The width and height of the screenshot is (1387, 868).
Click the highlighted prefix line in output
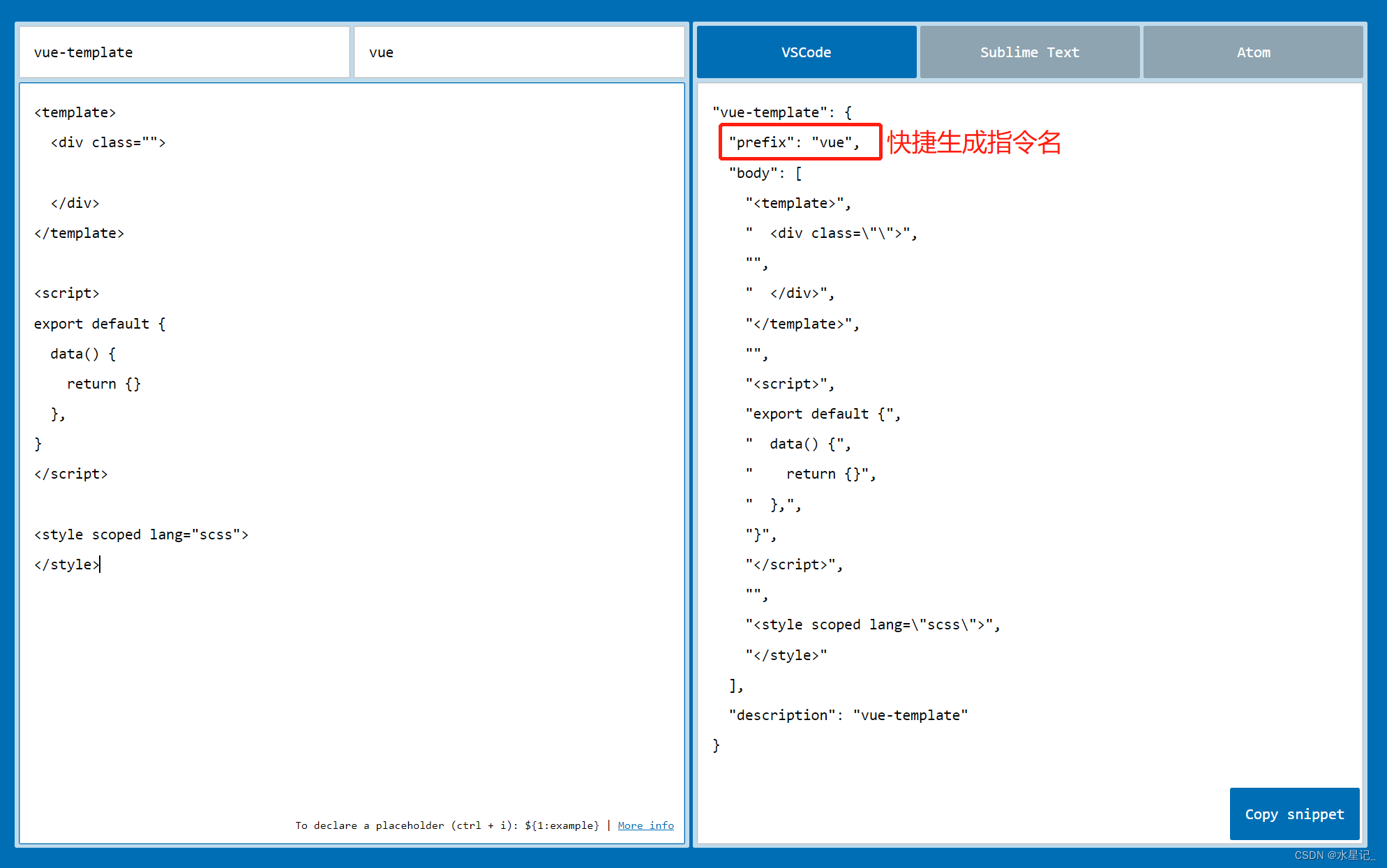coord(800,142)
